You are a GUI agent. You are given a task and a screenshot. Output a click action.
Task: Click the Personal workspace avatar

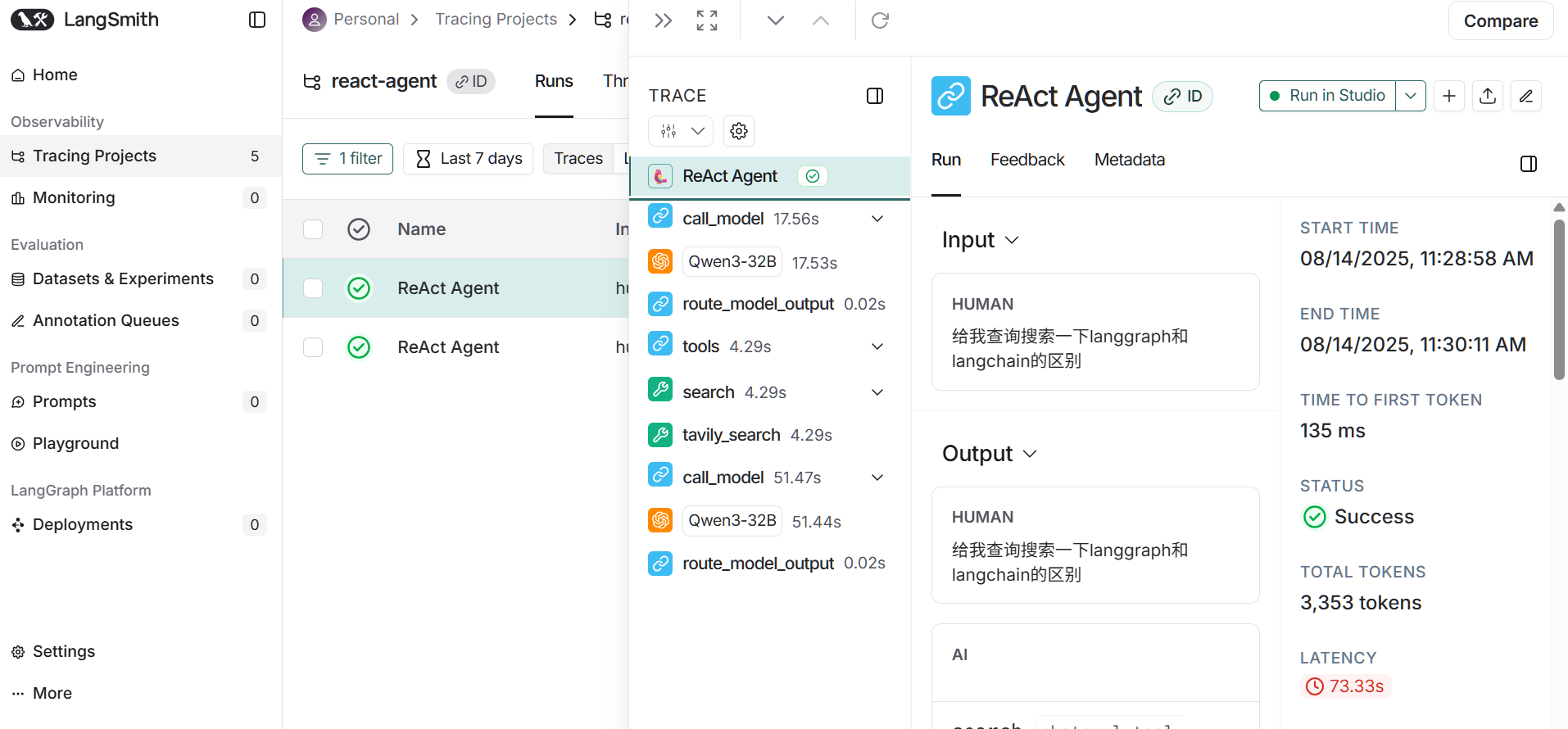tap(315, 20)
